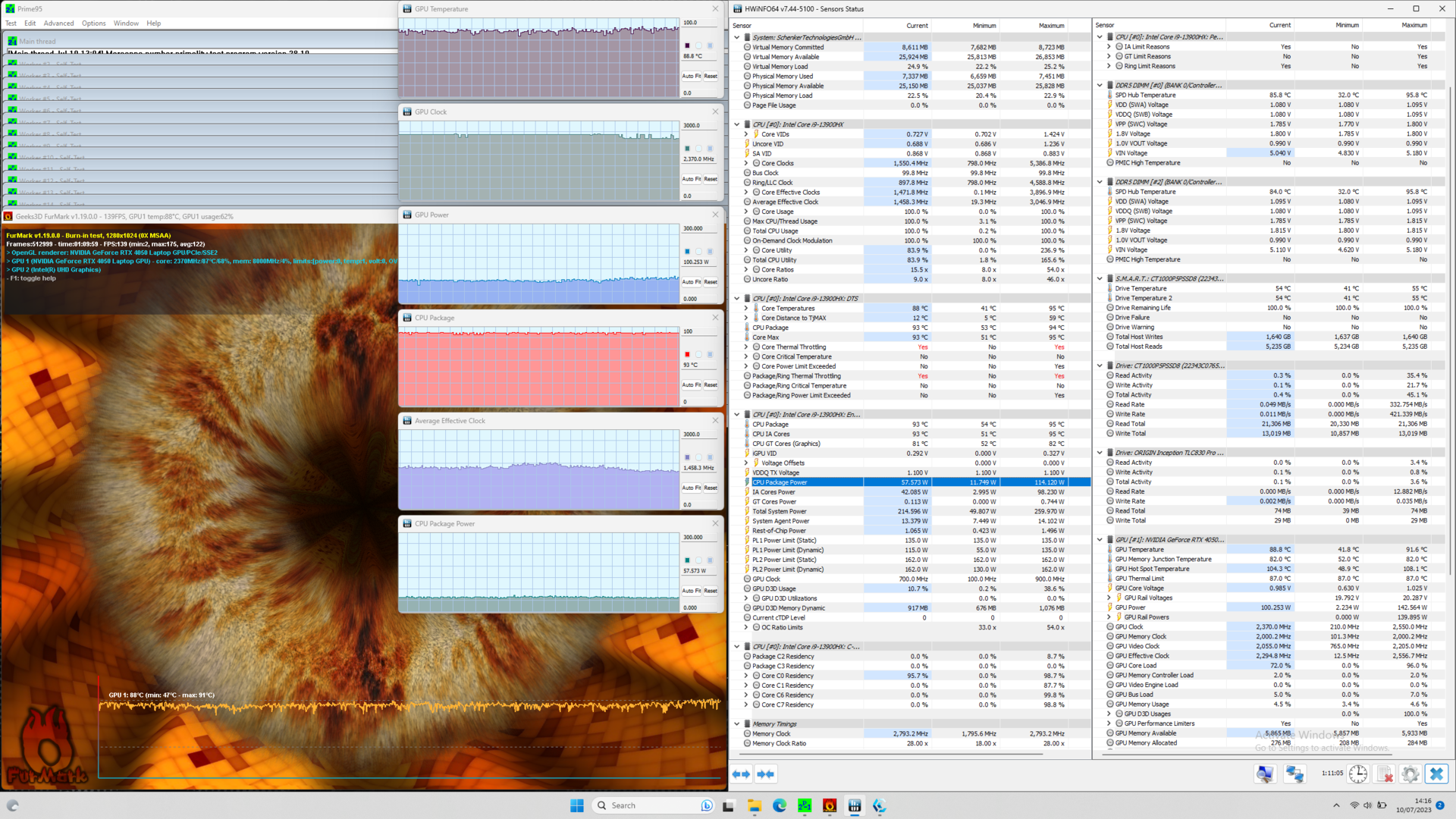Viewport: 1456px width, 819px height.
Task: Open the Advanced menu in Prime95
Action: click(x=58, y=24)
